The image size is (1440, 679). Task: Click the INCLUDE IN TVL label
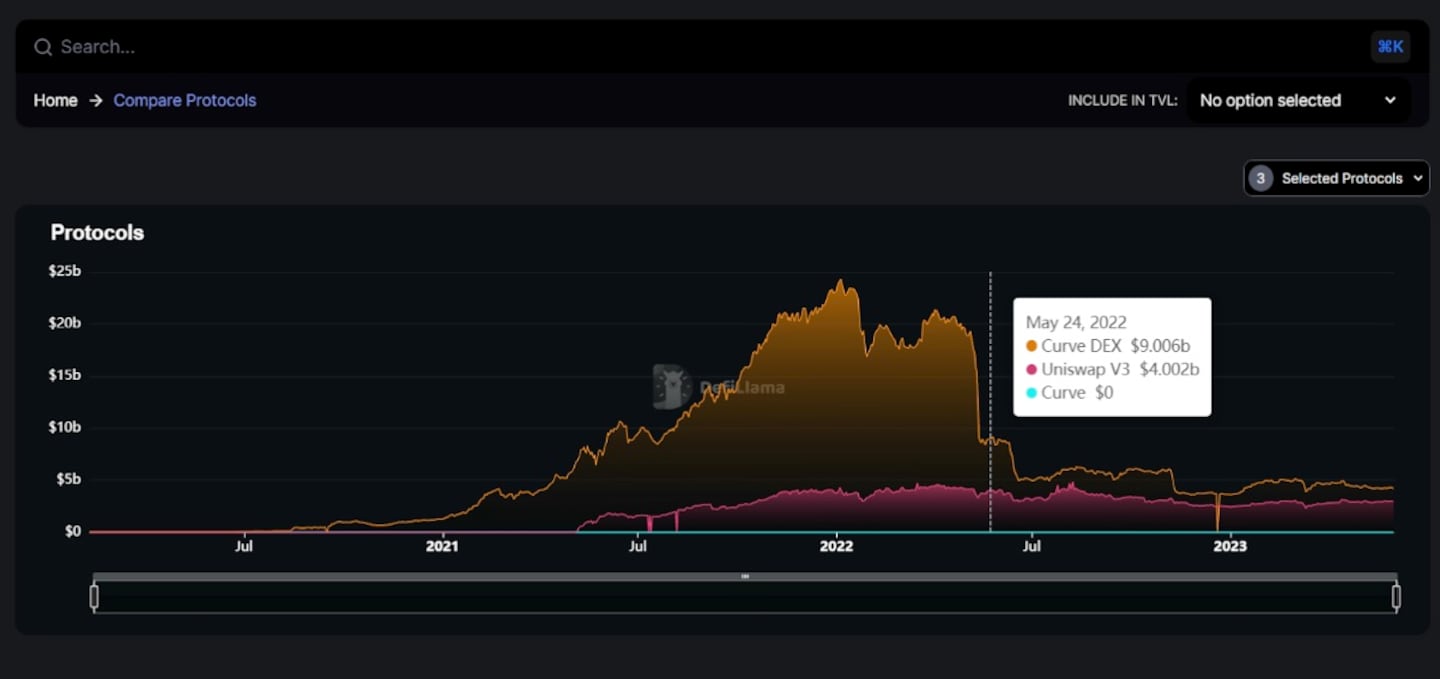[x=1123, y=101]
